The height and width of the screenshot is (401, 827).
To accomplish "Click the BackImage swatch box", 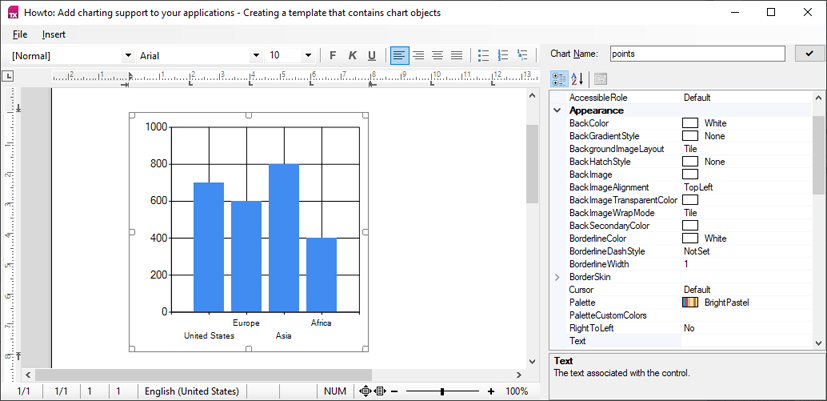I will click(690, 174).
